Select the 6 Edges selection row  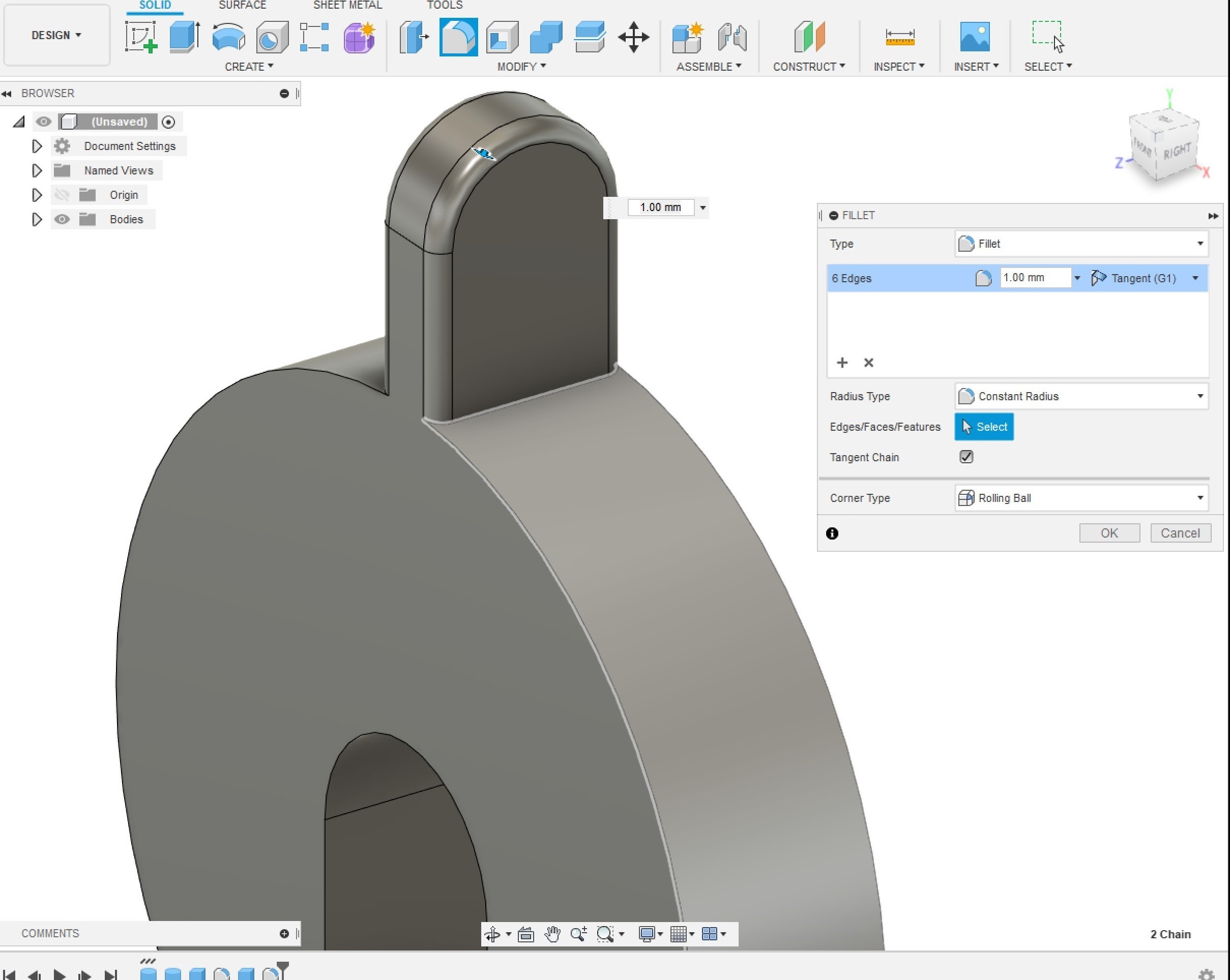(x=1017, y=278)
